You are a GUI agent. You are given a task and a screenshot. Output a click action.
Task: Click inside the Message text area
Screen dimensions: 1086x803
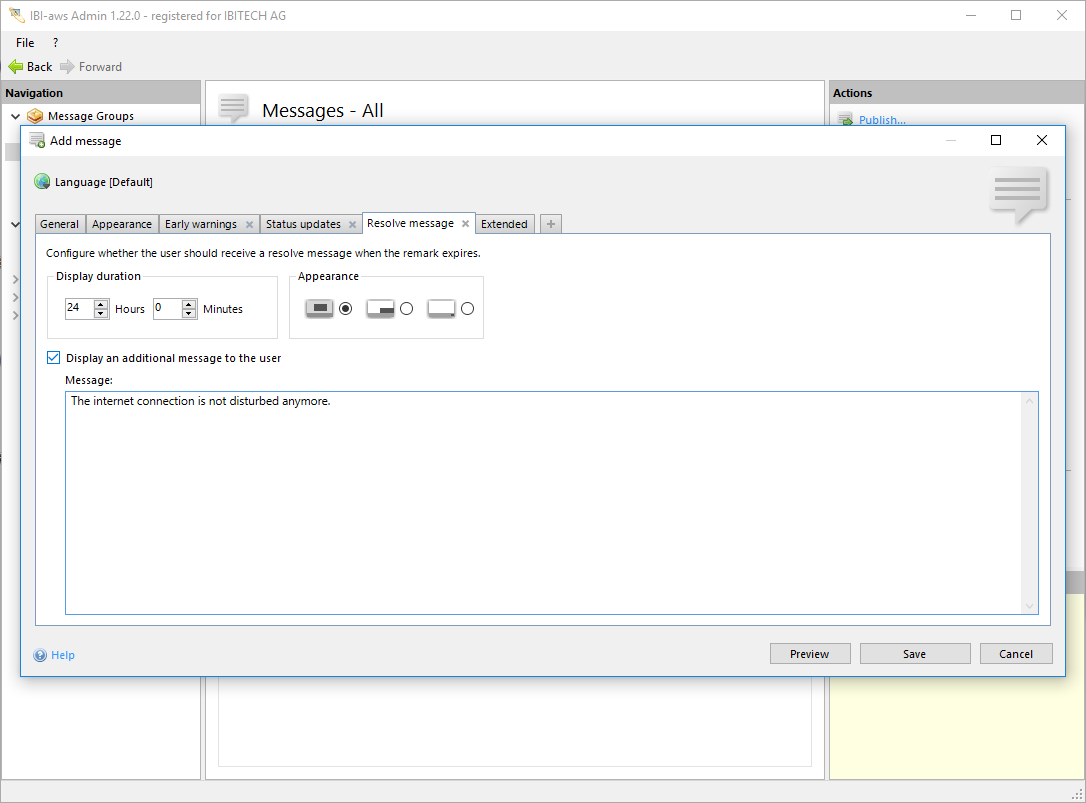[540, 500]
